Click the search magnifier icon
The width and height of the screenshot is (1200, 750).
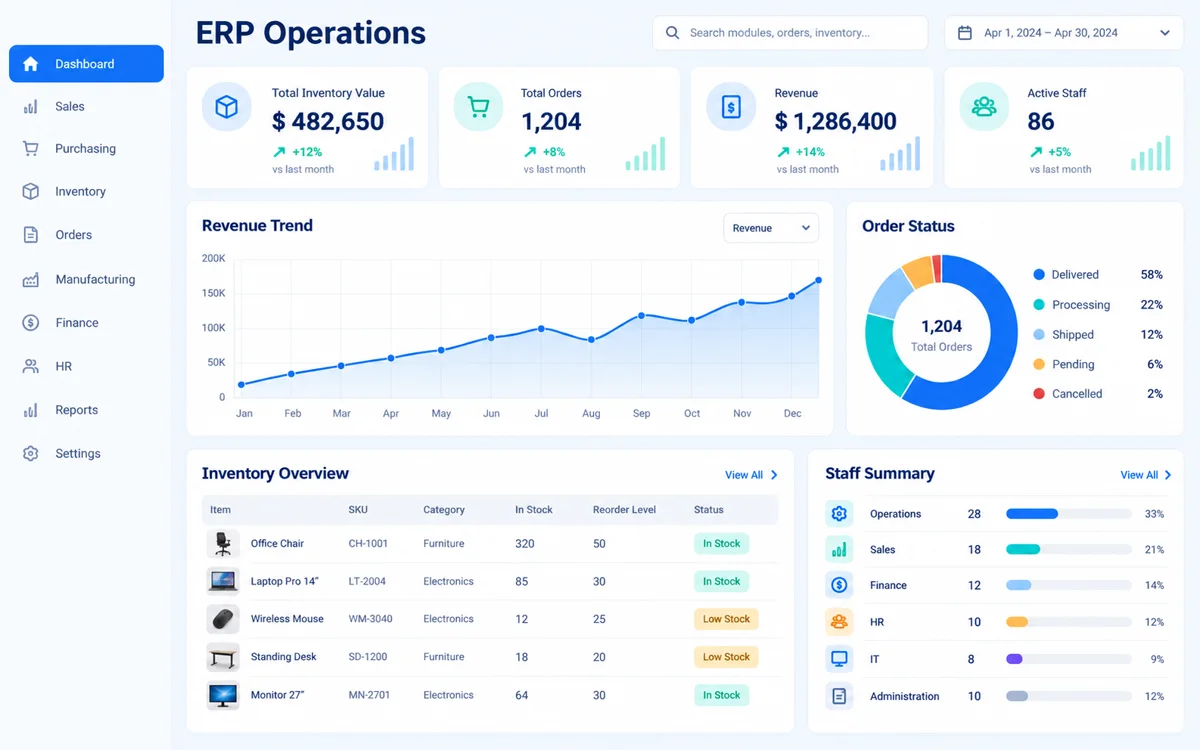point(673,33)
